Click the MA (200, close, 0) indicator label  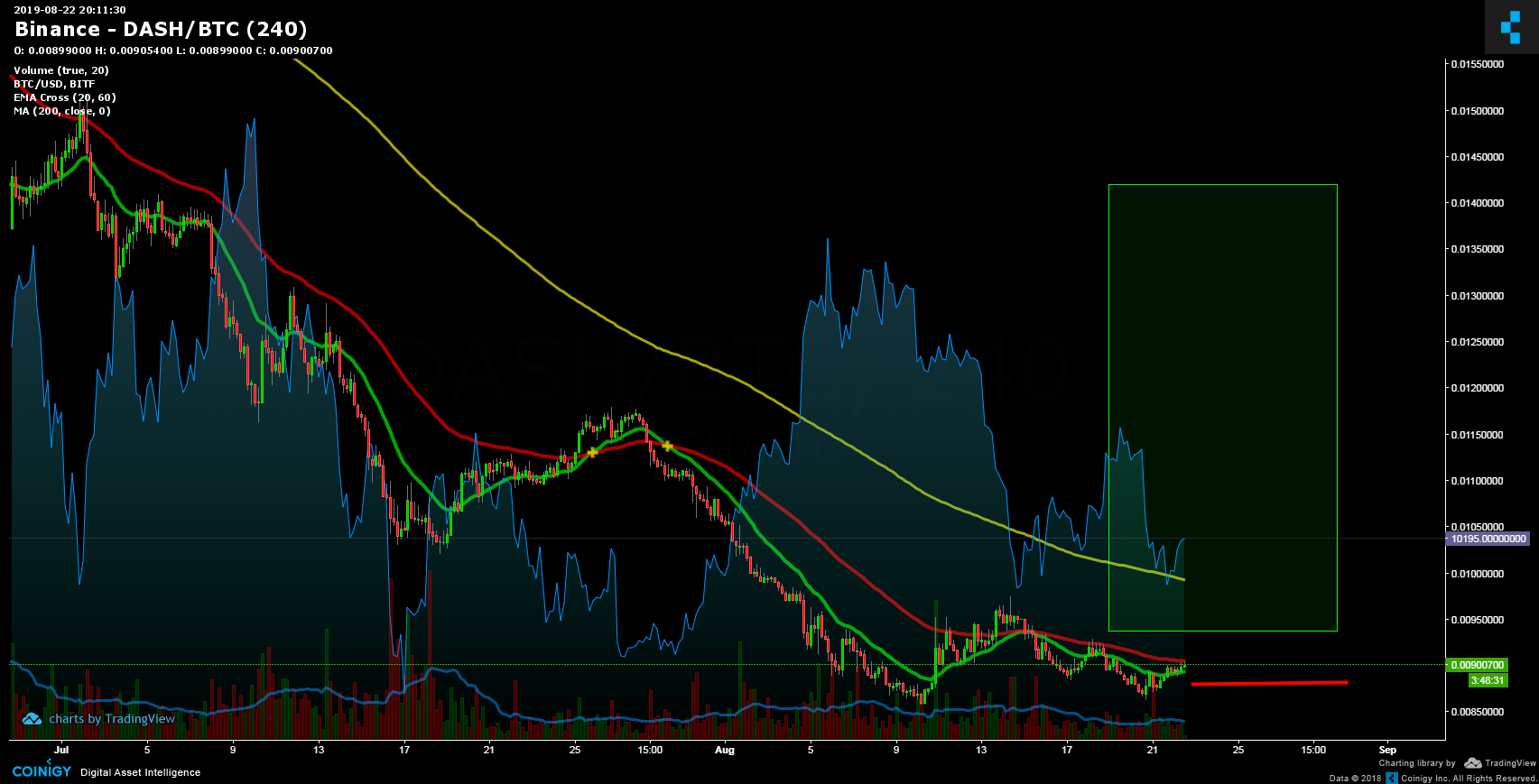(x=62, y=111)
